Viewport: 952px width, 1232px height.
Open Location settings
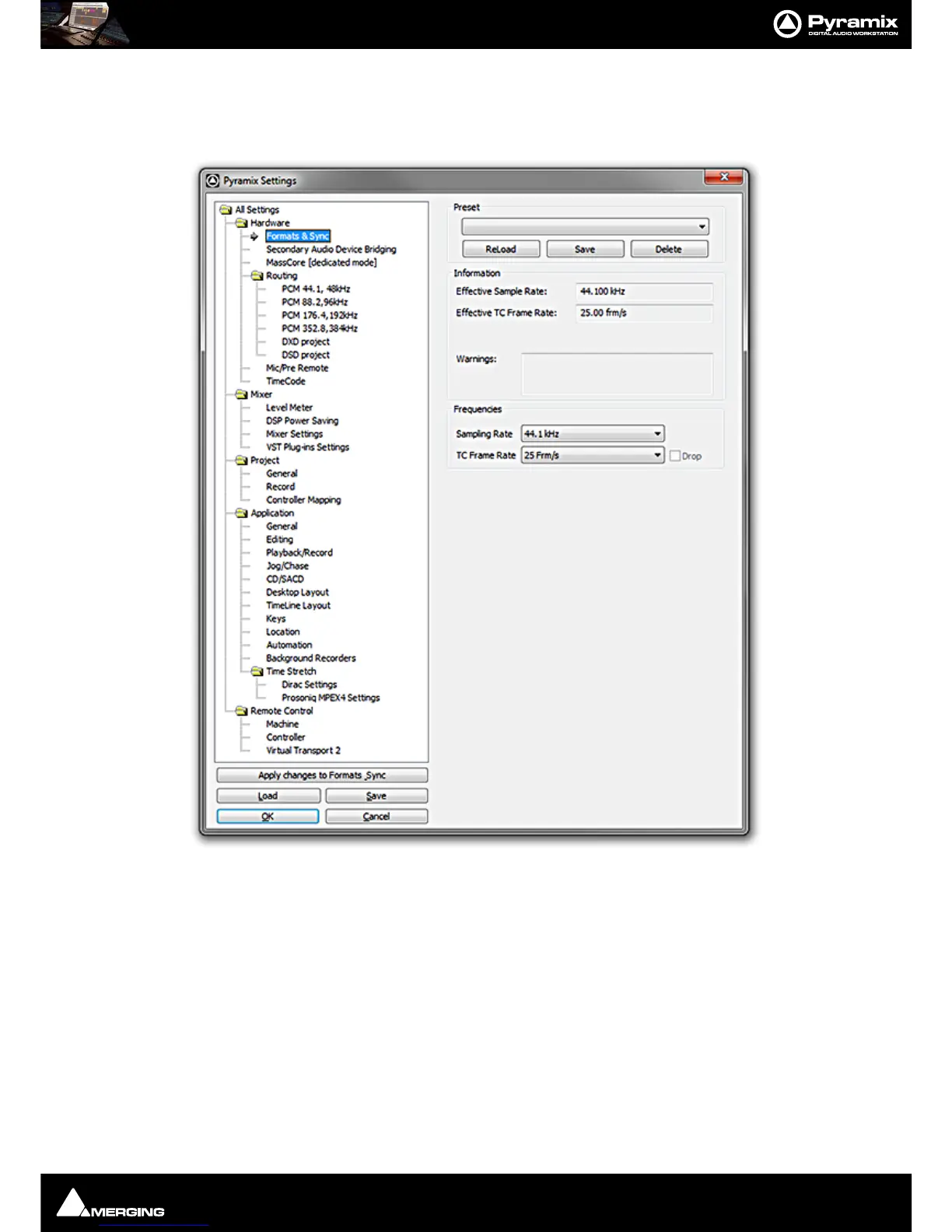click(282, 633)
